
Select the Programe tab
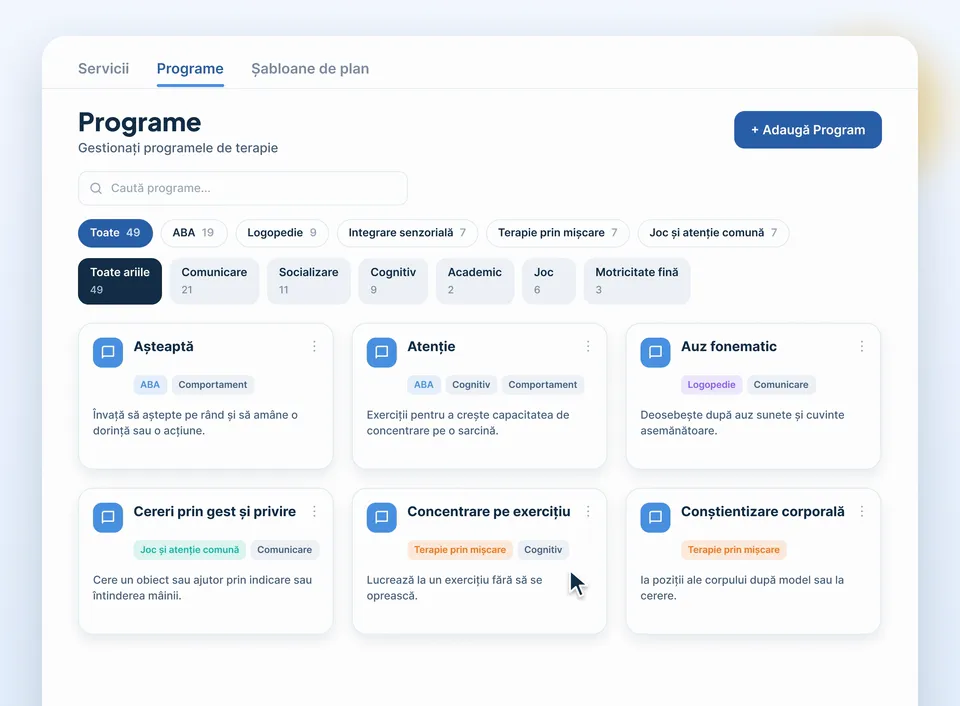coord(190,69)
